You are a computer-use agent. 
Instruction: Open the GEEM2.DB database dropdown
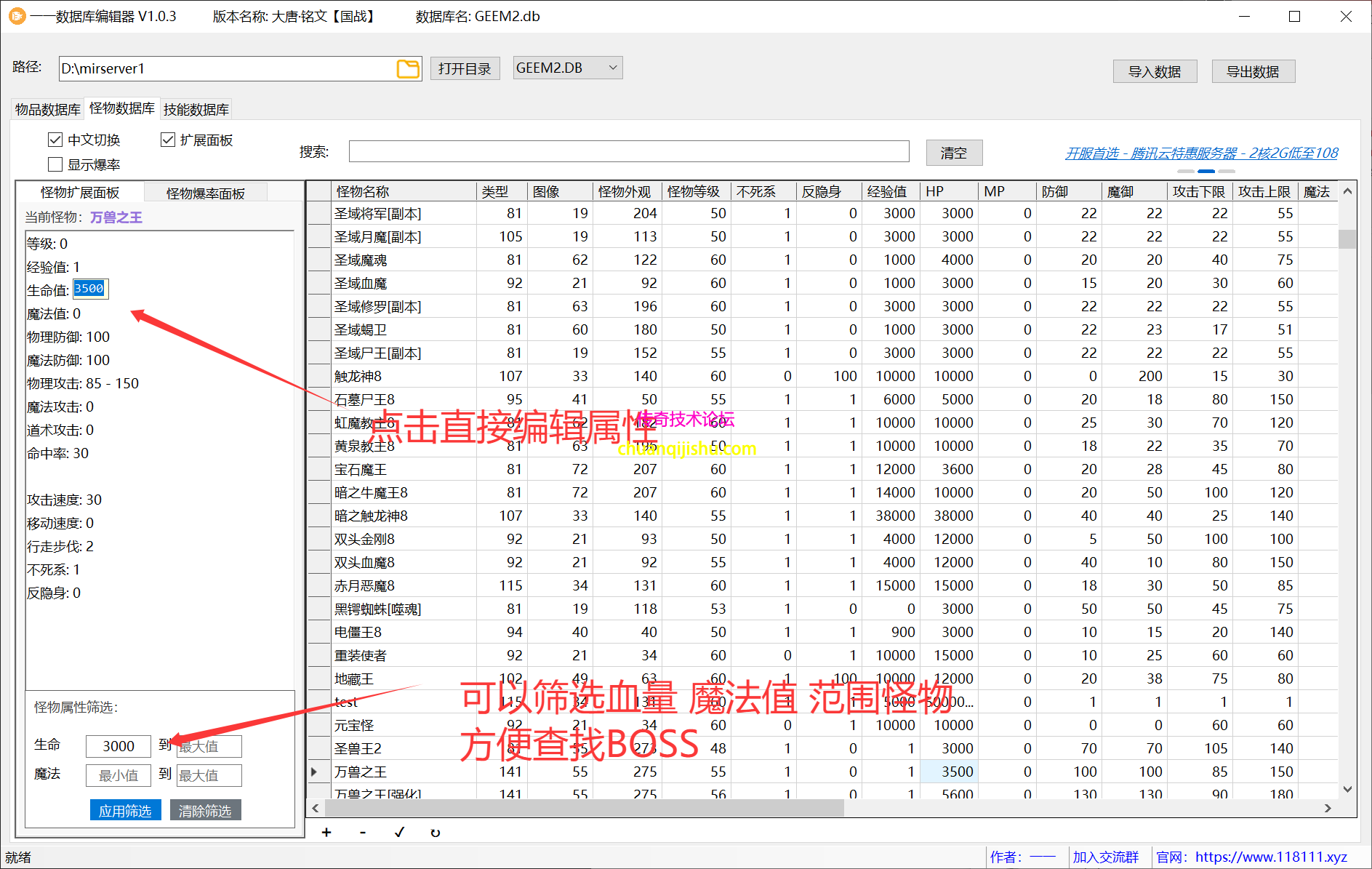tap(567, 68)
